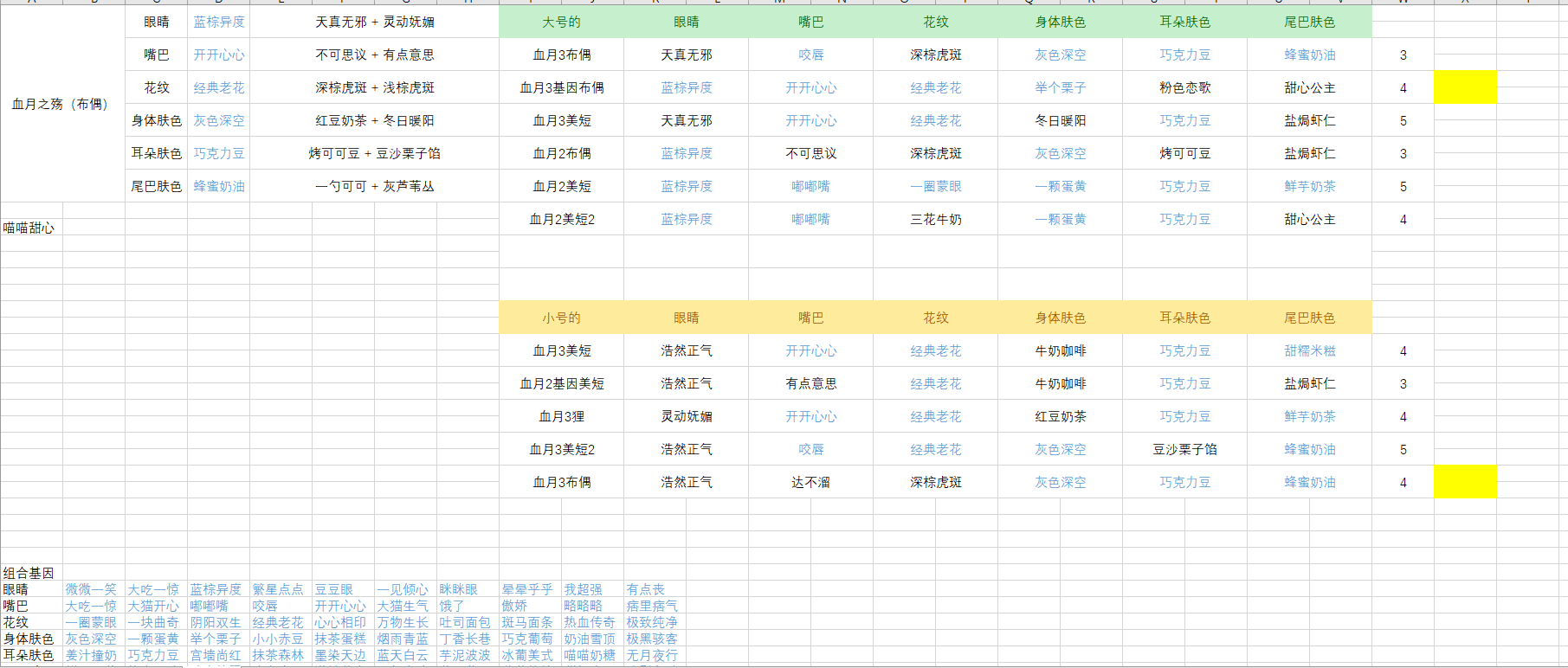Screen dimensions: 1568x668
Task: Click the 微微一笑 gene cell
Action: pos(94,589)
